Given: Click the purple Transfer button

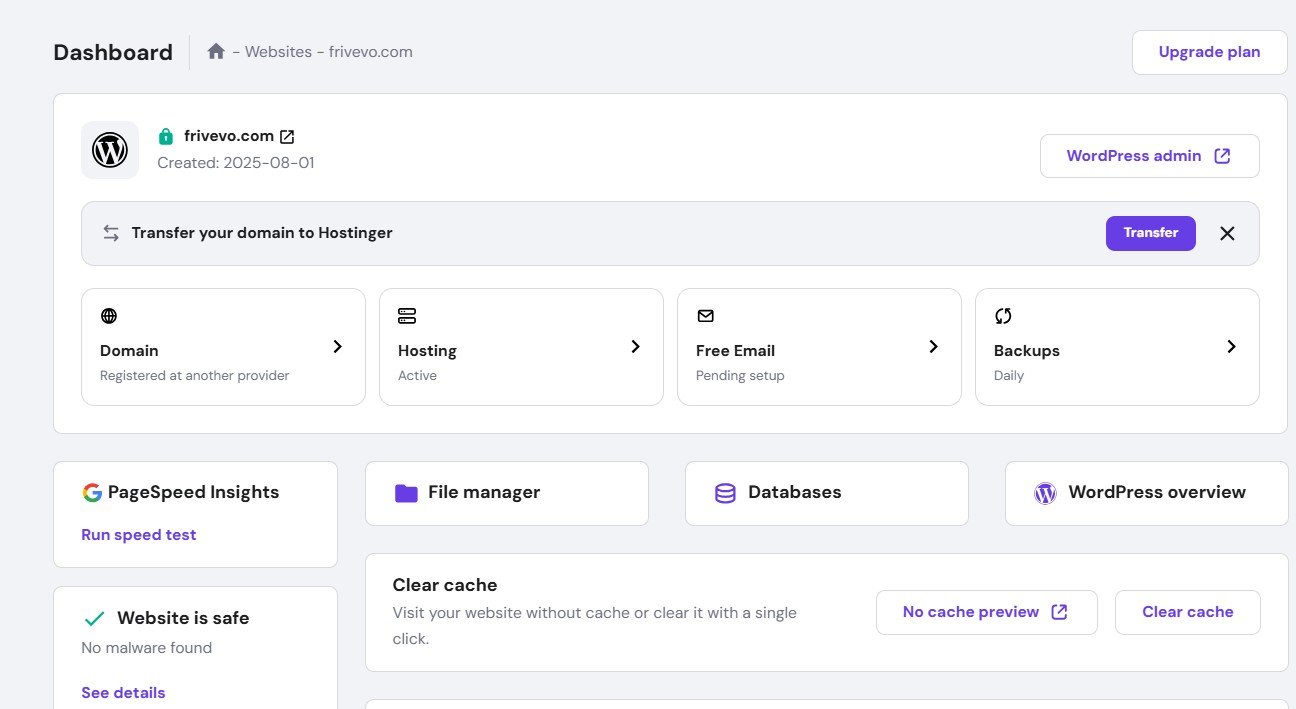Looking at the screenshot, I should click(1150, 233).
